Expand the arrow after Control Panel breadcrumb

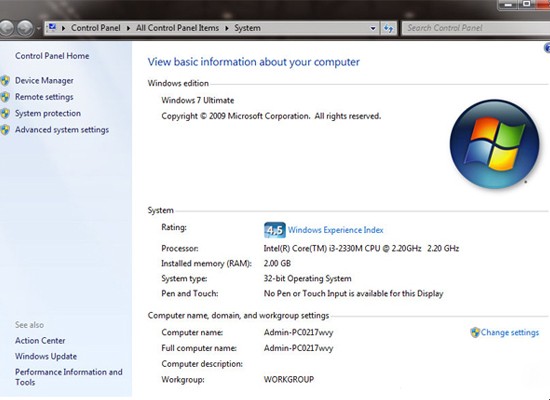tap(128, 28)
